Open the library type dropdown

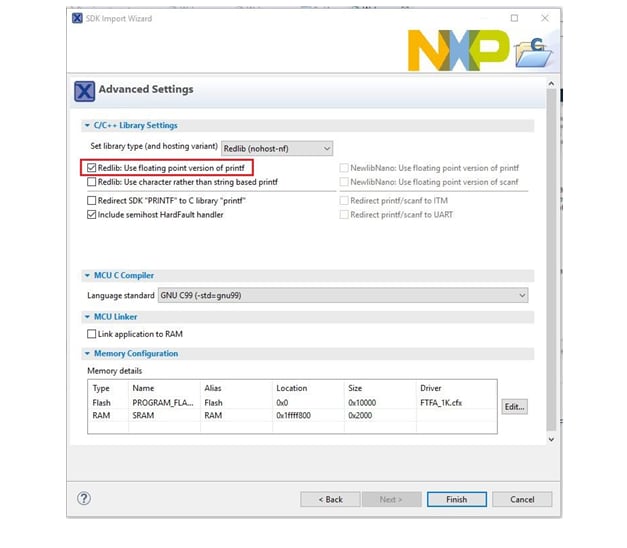pos(276,148)
